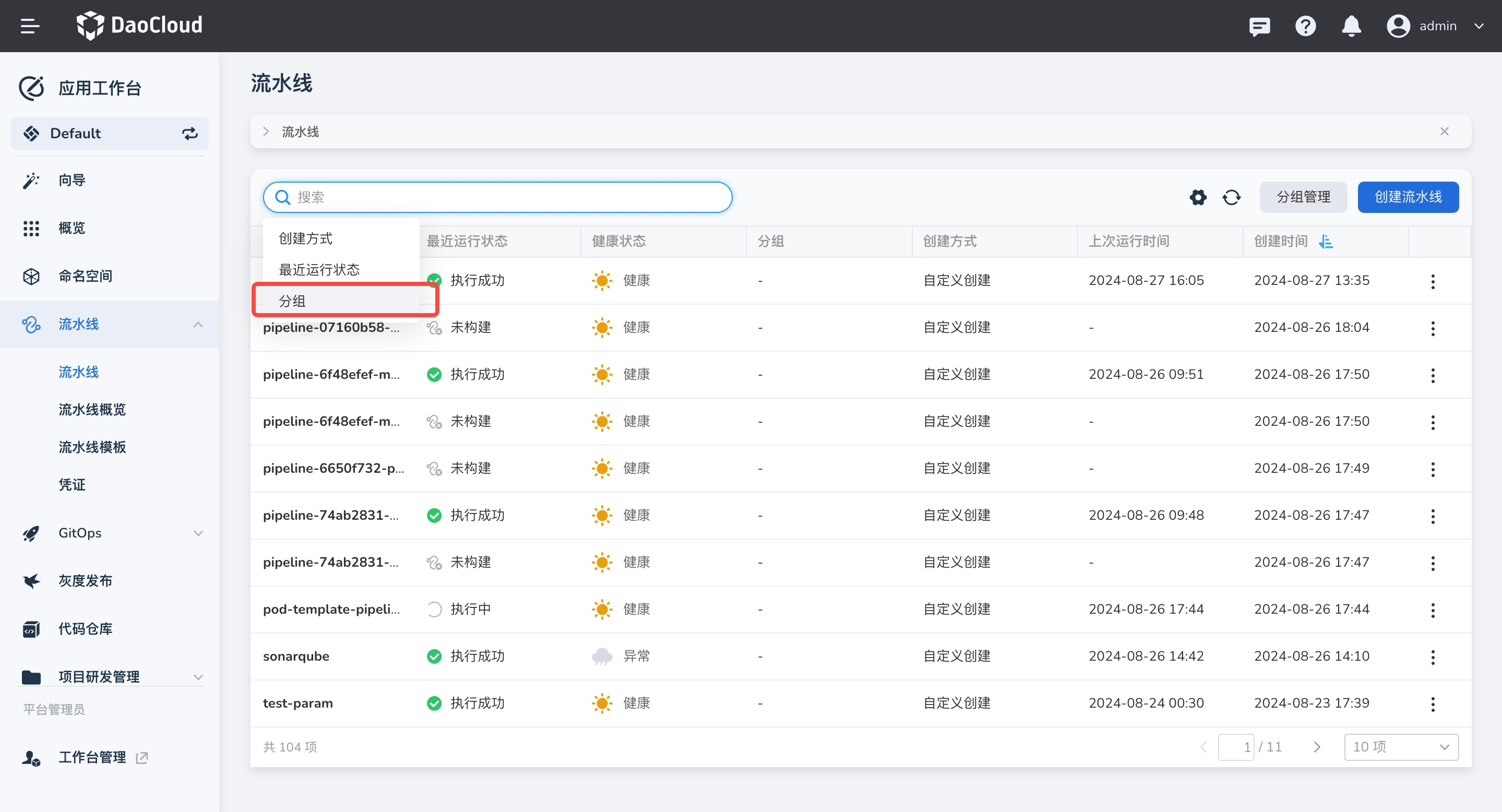Open the messages chat icon

[x=1259, y=26]
